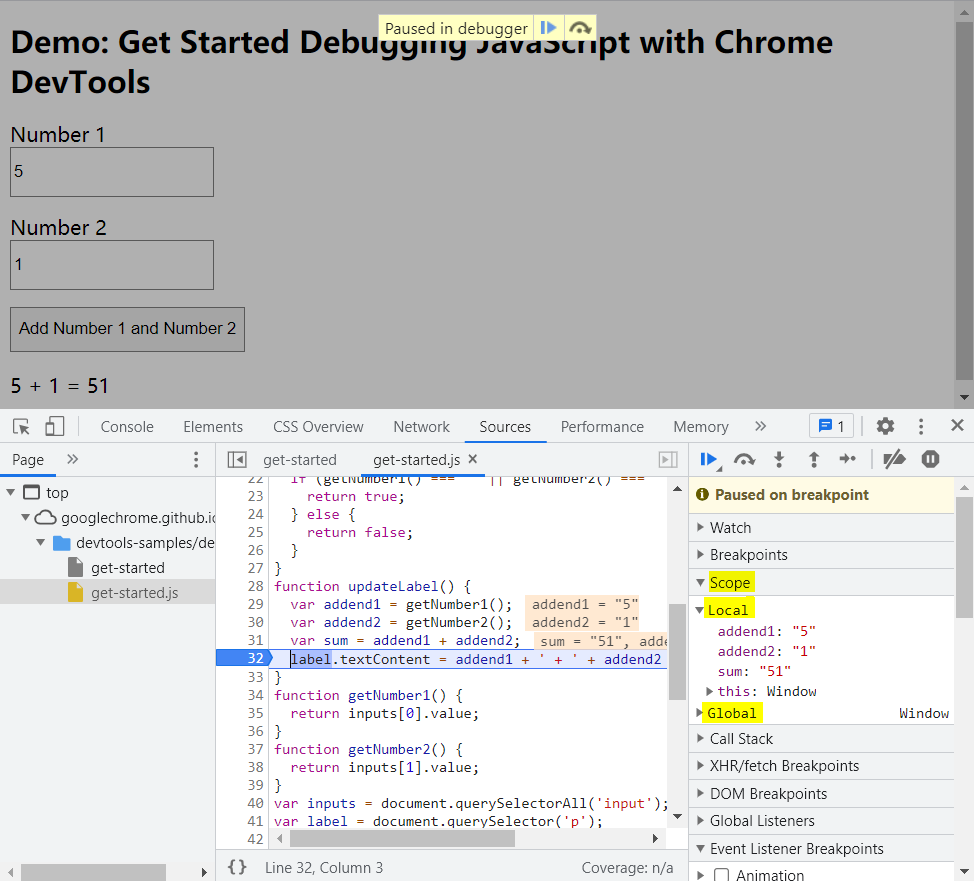
Task: Expand 'this: Window' object
Action: [x=709, y=692]
